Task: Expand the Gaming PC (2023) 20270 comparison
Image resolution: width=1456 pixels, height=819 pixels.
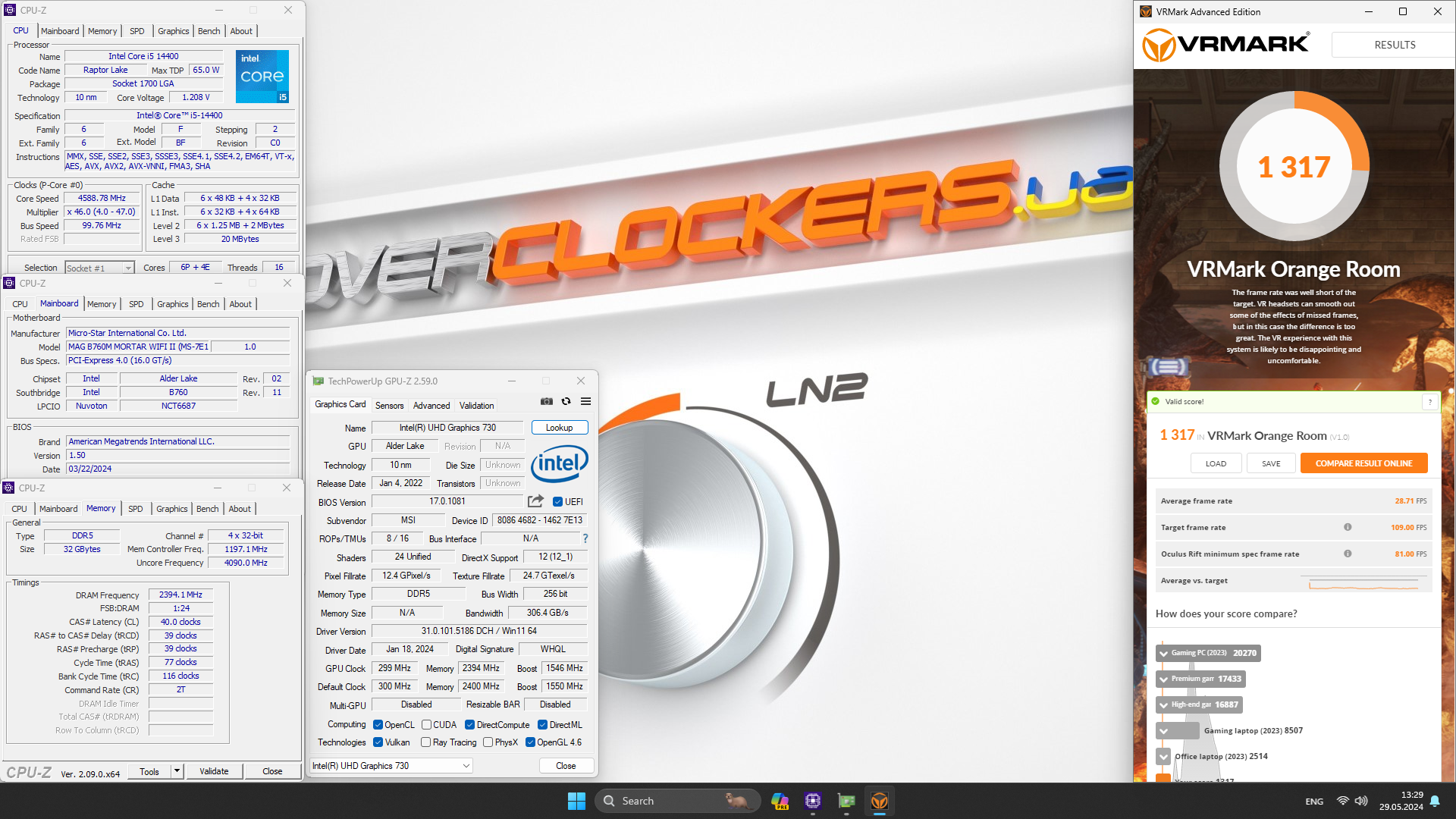Action: (1163, 653)
